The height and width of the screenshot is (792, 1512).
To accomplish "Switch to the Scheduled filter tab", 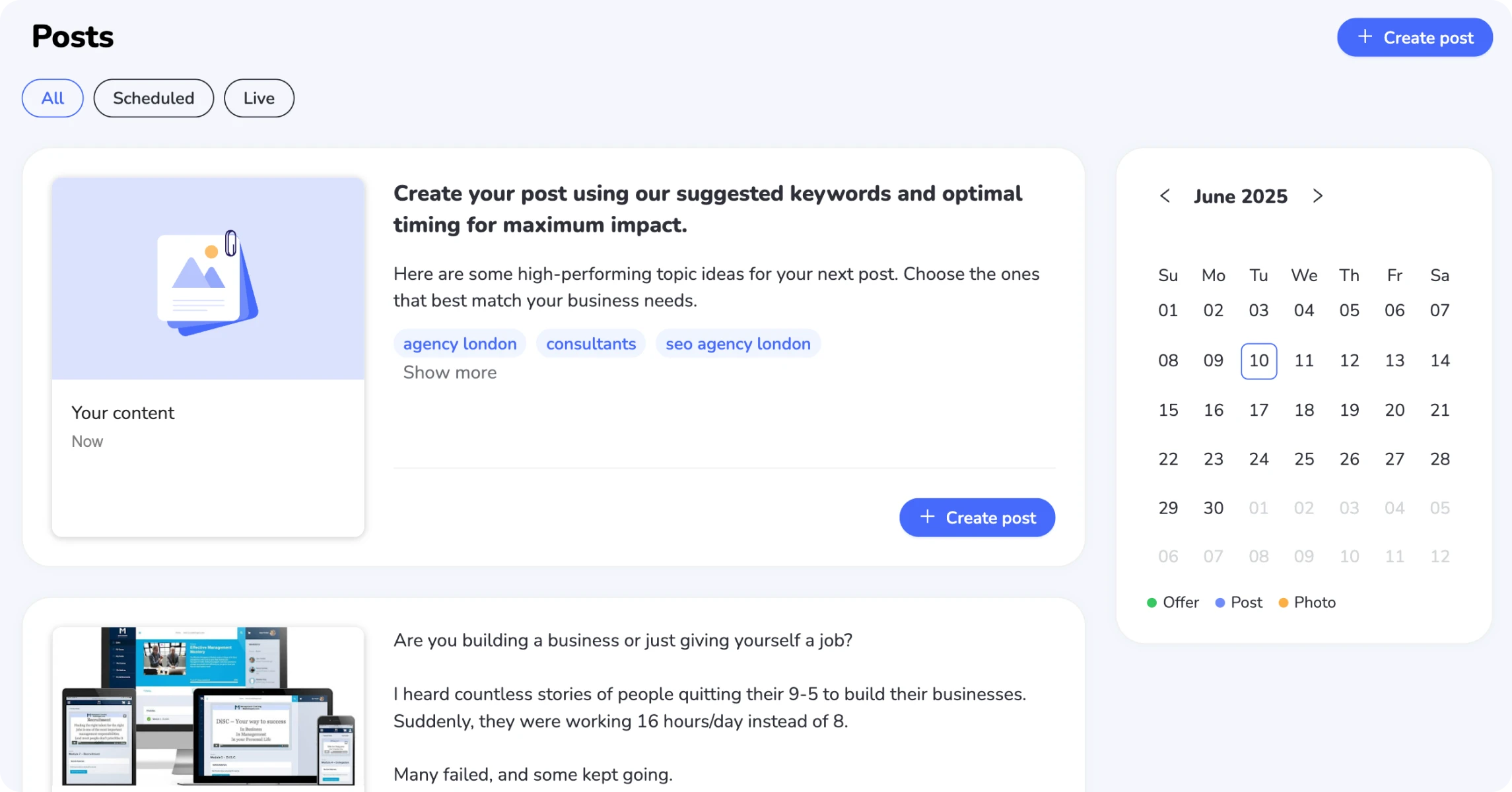I will 153,98.
